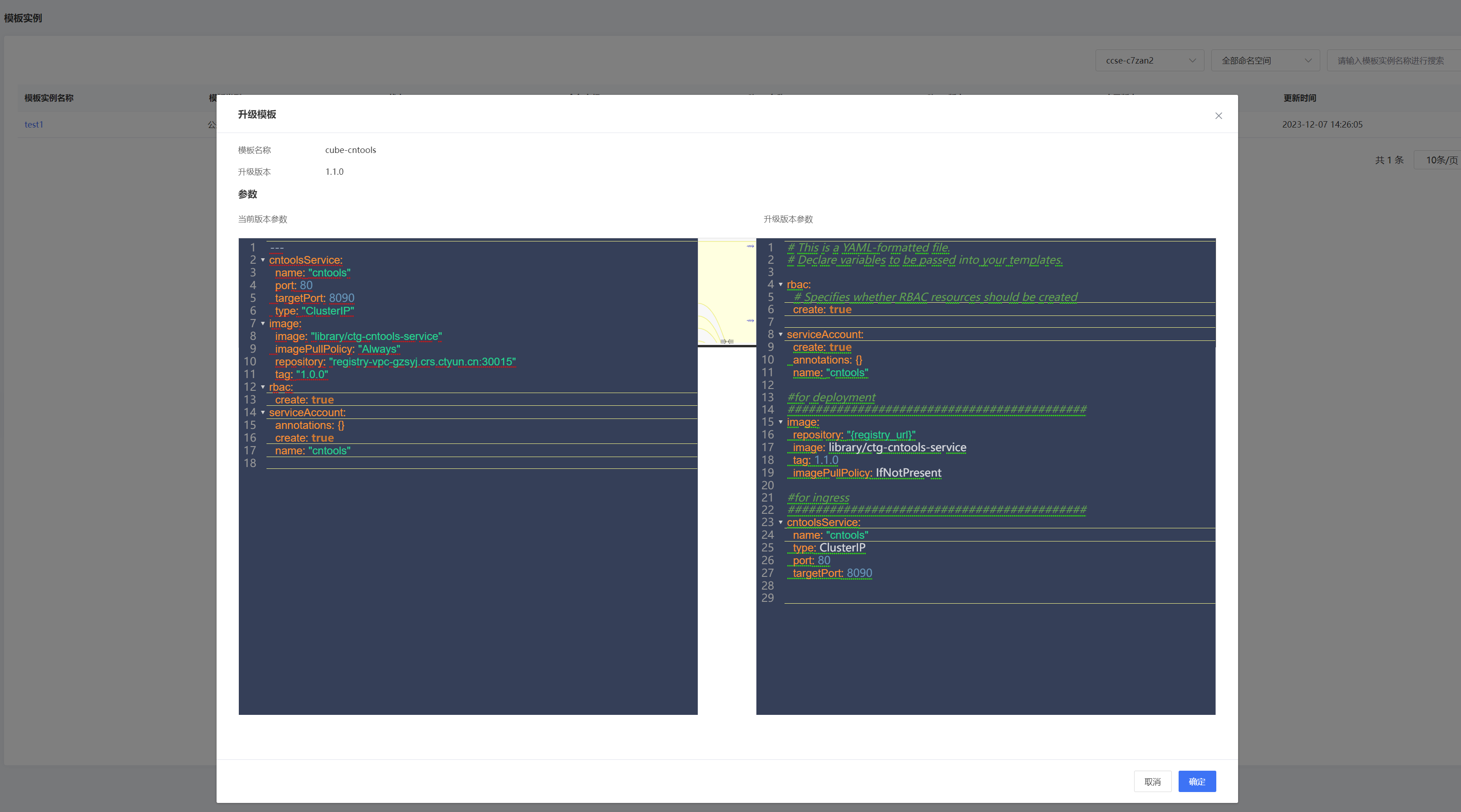Click the update time 2023-12-07 14:26:05 cell
The image size is (1461, 812).
pos(1322,125)
